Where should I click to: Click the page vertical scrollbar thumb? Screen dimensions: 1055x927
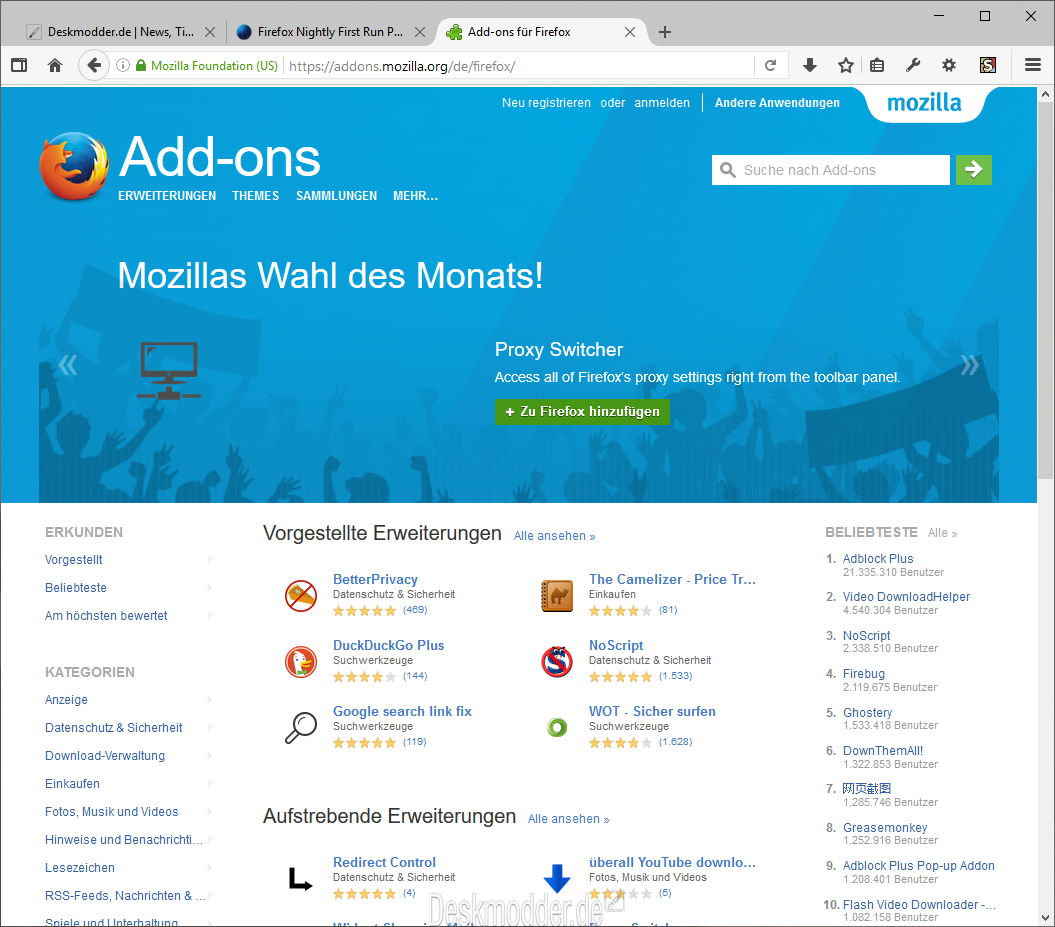pyautogui.click(x=1045, y=291)
